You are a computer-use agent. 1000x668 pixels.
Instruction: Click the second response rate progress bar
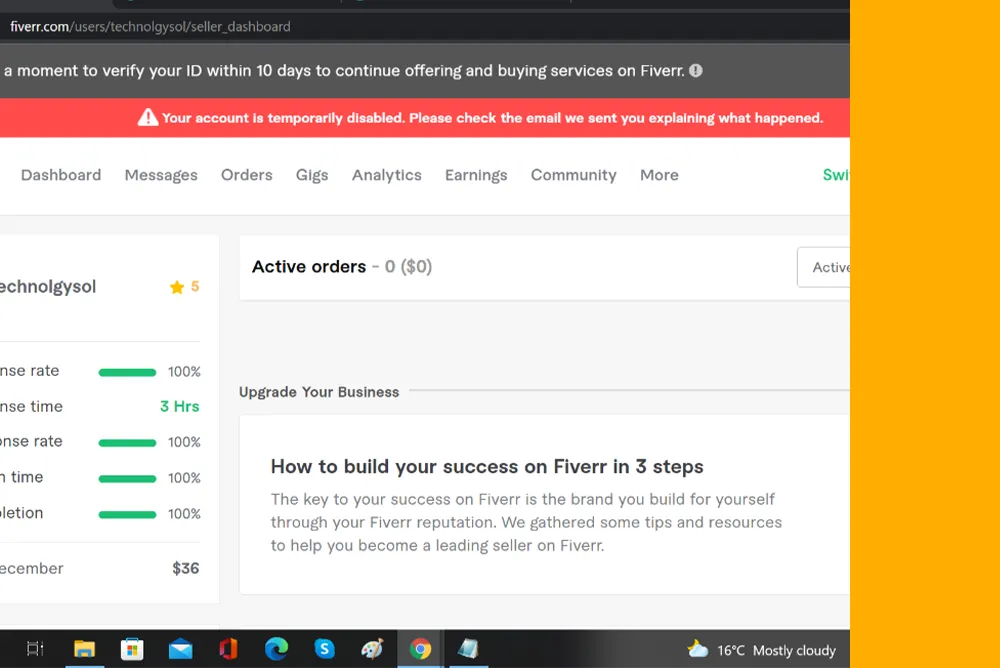click(x=127, y=442)
